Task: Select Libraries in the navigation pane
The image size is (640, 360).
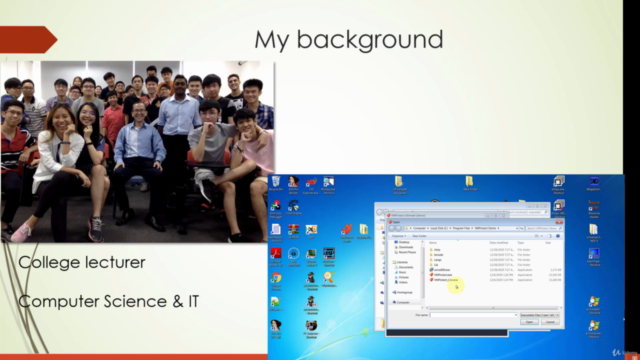Action: [x=400, y=262]
